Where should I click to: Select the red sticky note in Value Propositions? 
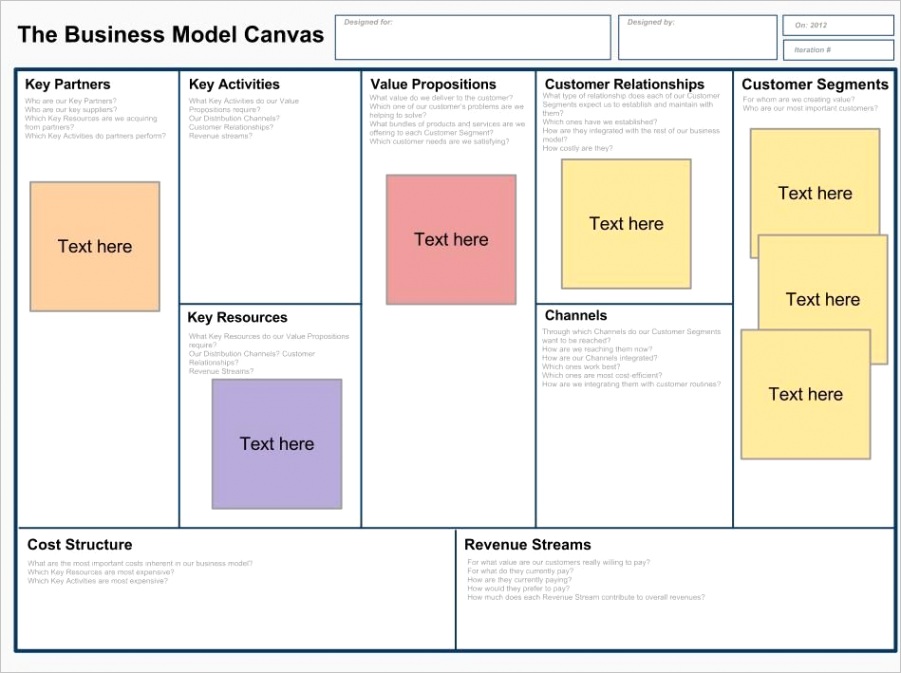pos(451,239)
